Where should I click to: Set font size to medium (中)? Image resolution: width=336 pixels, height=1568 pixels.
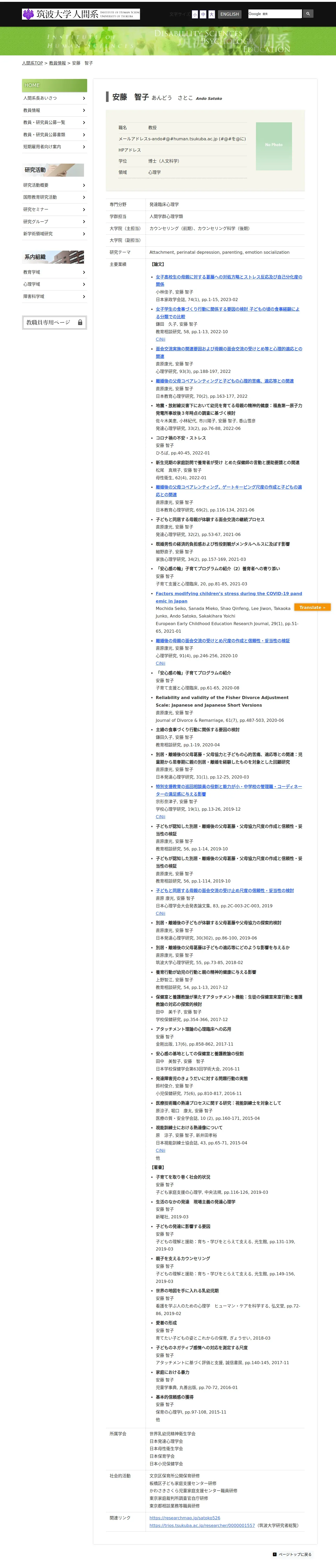click(203, 14)
